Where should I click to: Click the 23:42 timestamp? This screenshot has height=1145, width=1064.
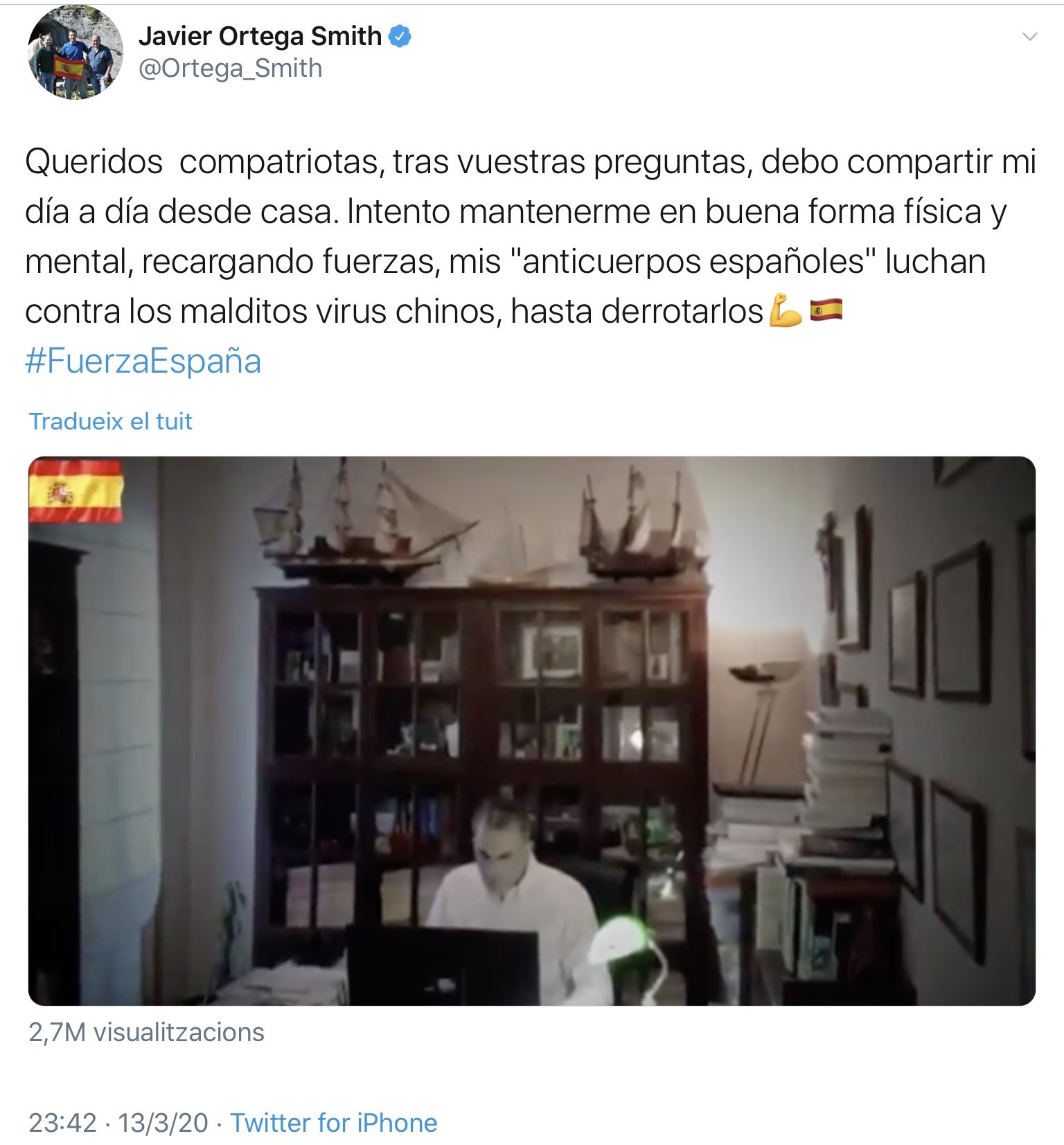point(62,1123)
